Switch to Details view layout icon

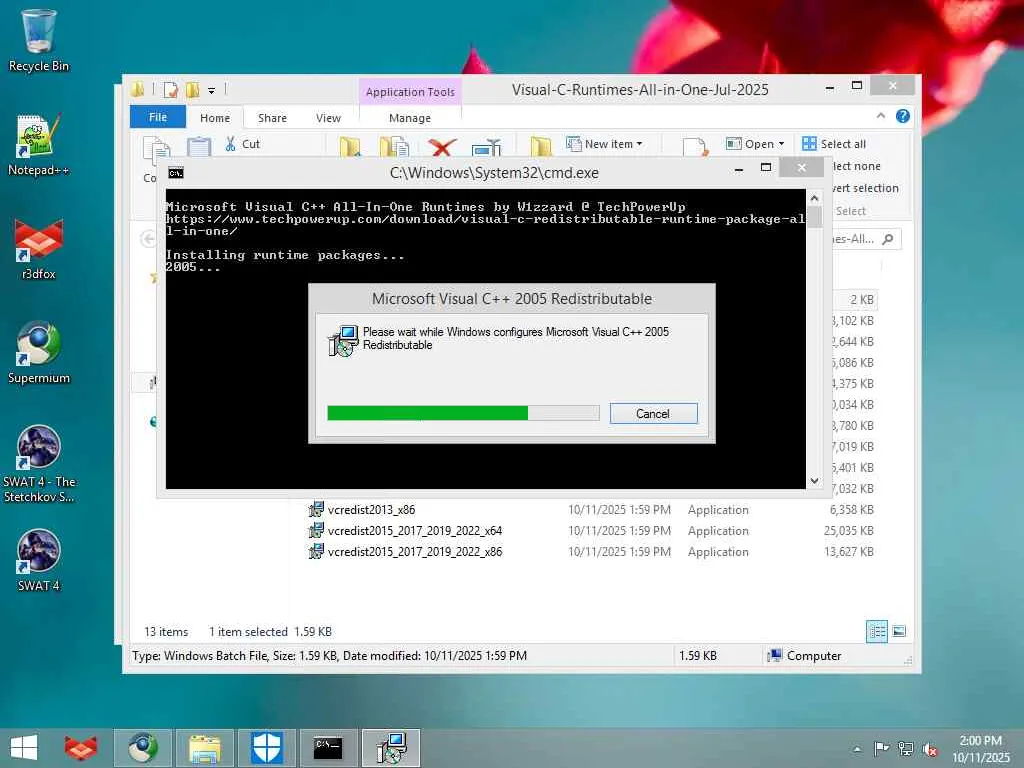(876, 631)
